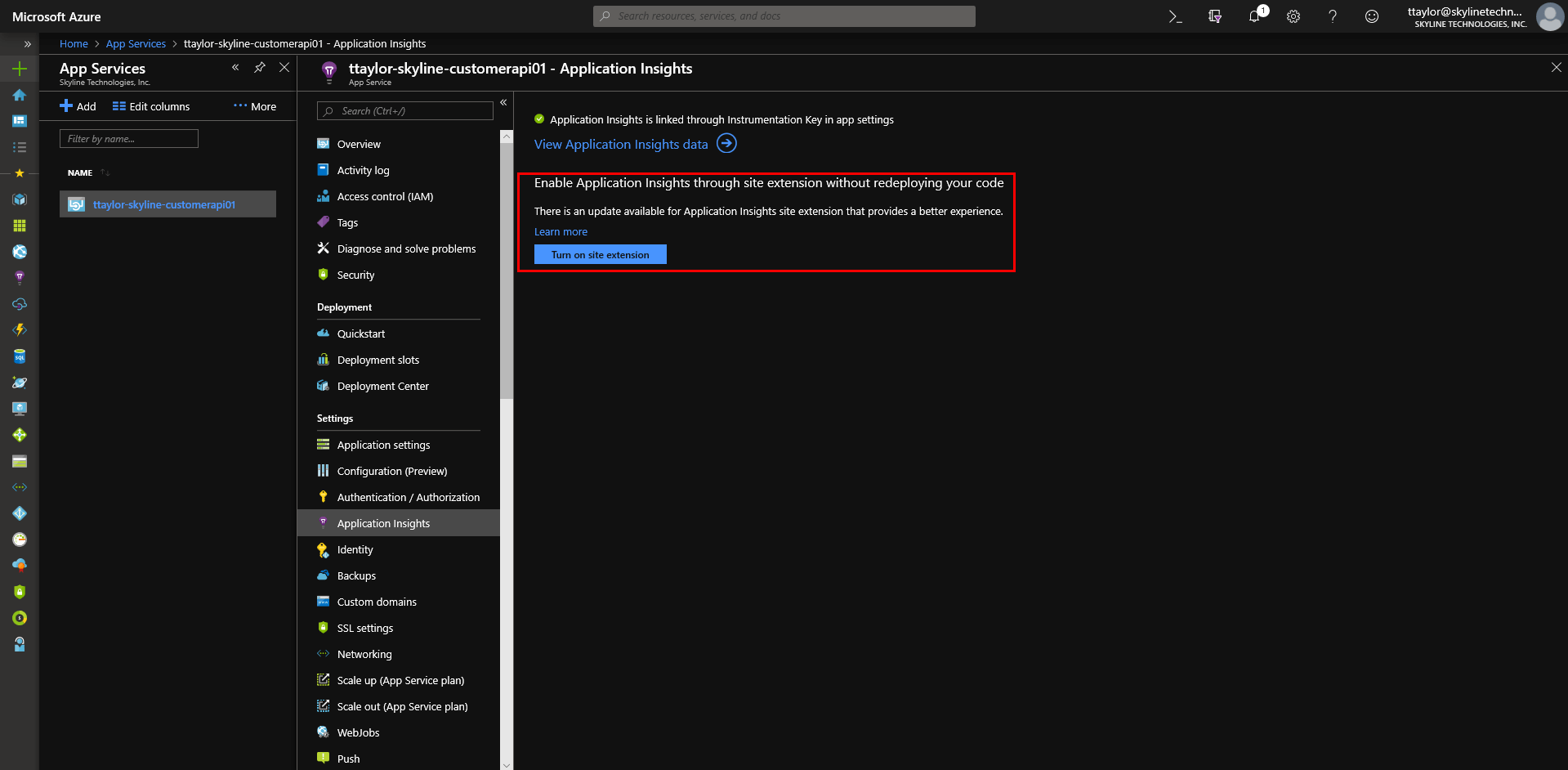Open Cloud Shell icon in top bar
The image size is (1568, 770).
(1175, 16)
